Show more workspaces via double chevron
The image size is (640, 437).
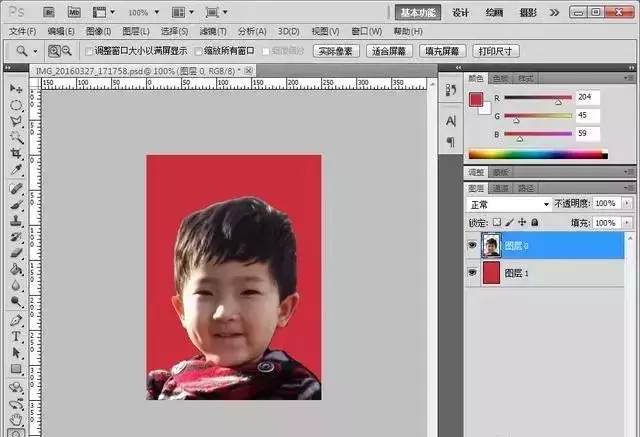point(554,13)
